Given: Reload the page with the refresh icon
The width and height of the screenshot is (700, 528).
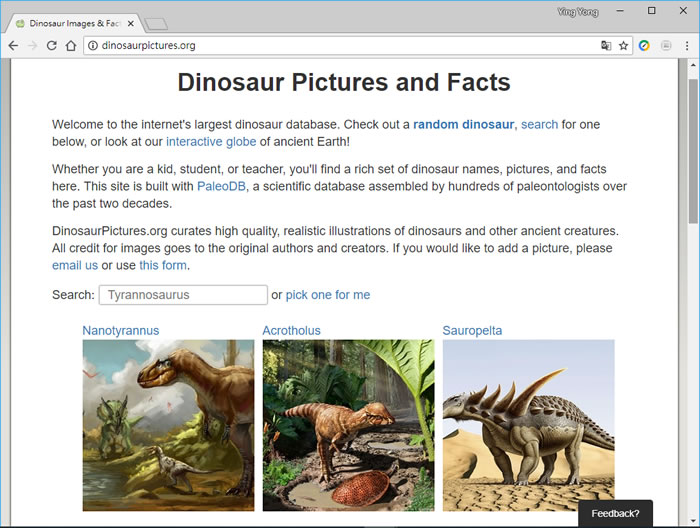Looking at the screenshot, I should [x=51, y=45].
